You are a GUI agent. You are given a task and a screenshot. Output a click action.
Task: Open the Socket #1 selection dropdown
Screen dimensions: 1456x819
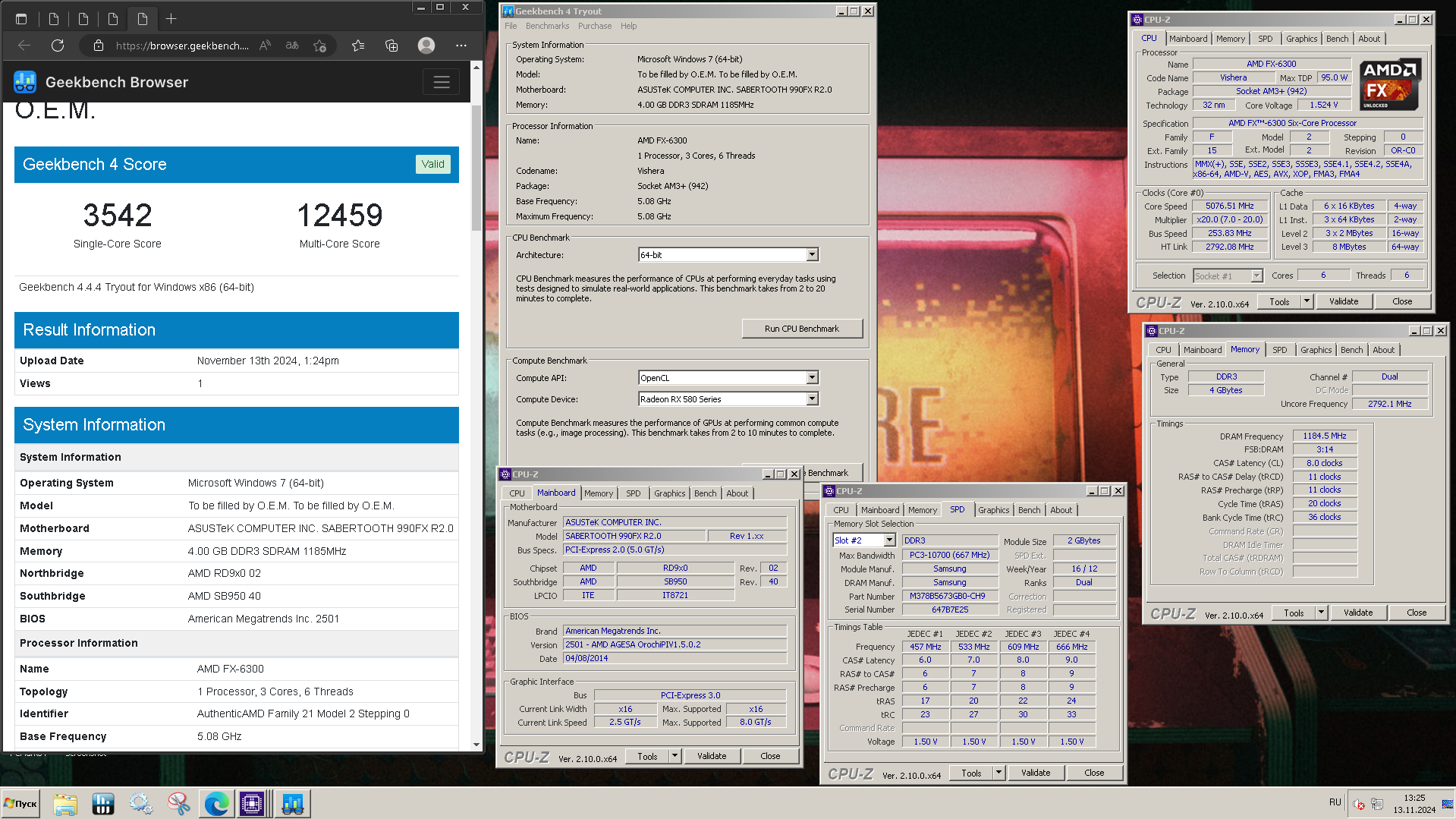click(x=1256, y=276)
